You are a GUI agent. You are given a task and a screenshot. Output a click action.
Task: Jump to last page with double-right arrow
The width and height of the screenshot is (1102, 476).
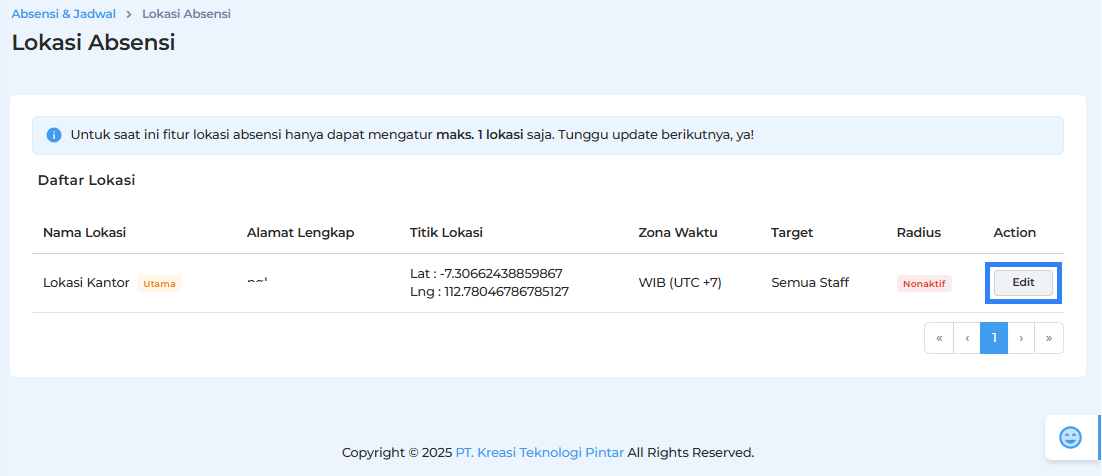pos(1049,338)
